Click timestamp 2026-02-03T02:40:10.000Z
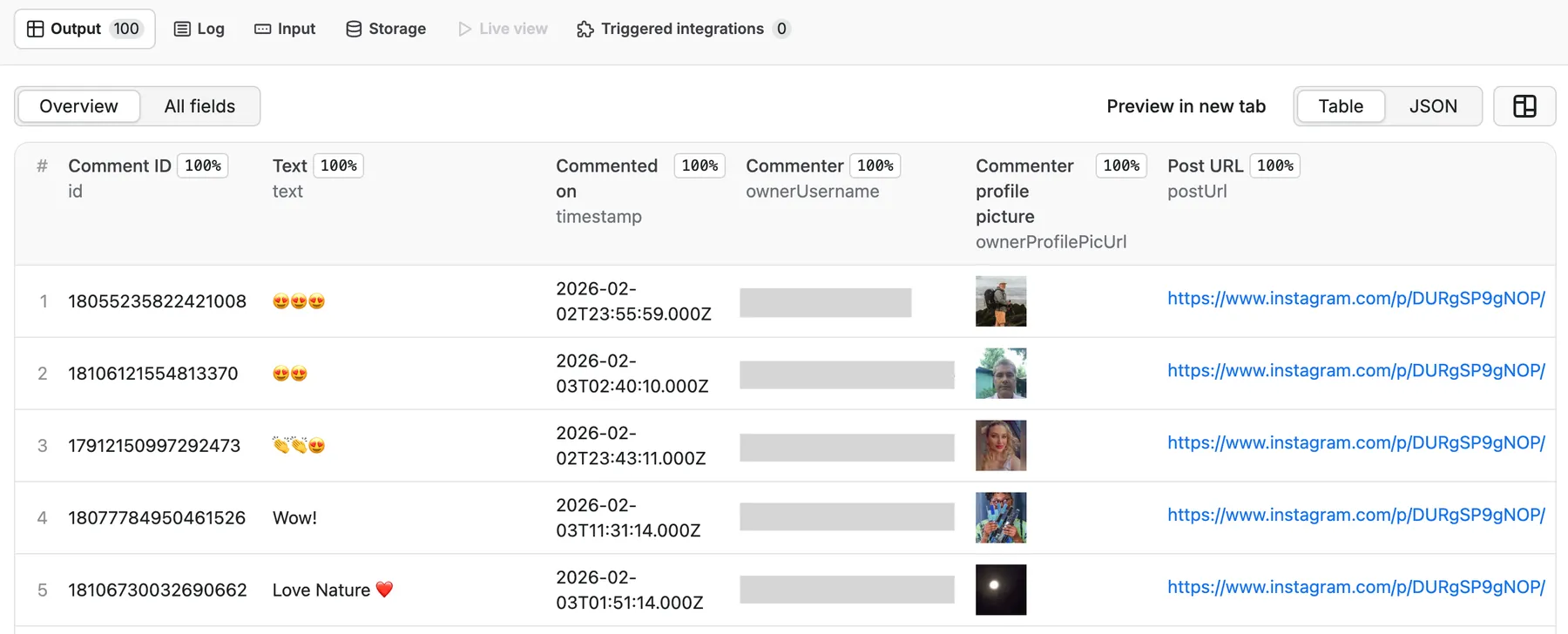 click(x=632, y=374)
